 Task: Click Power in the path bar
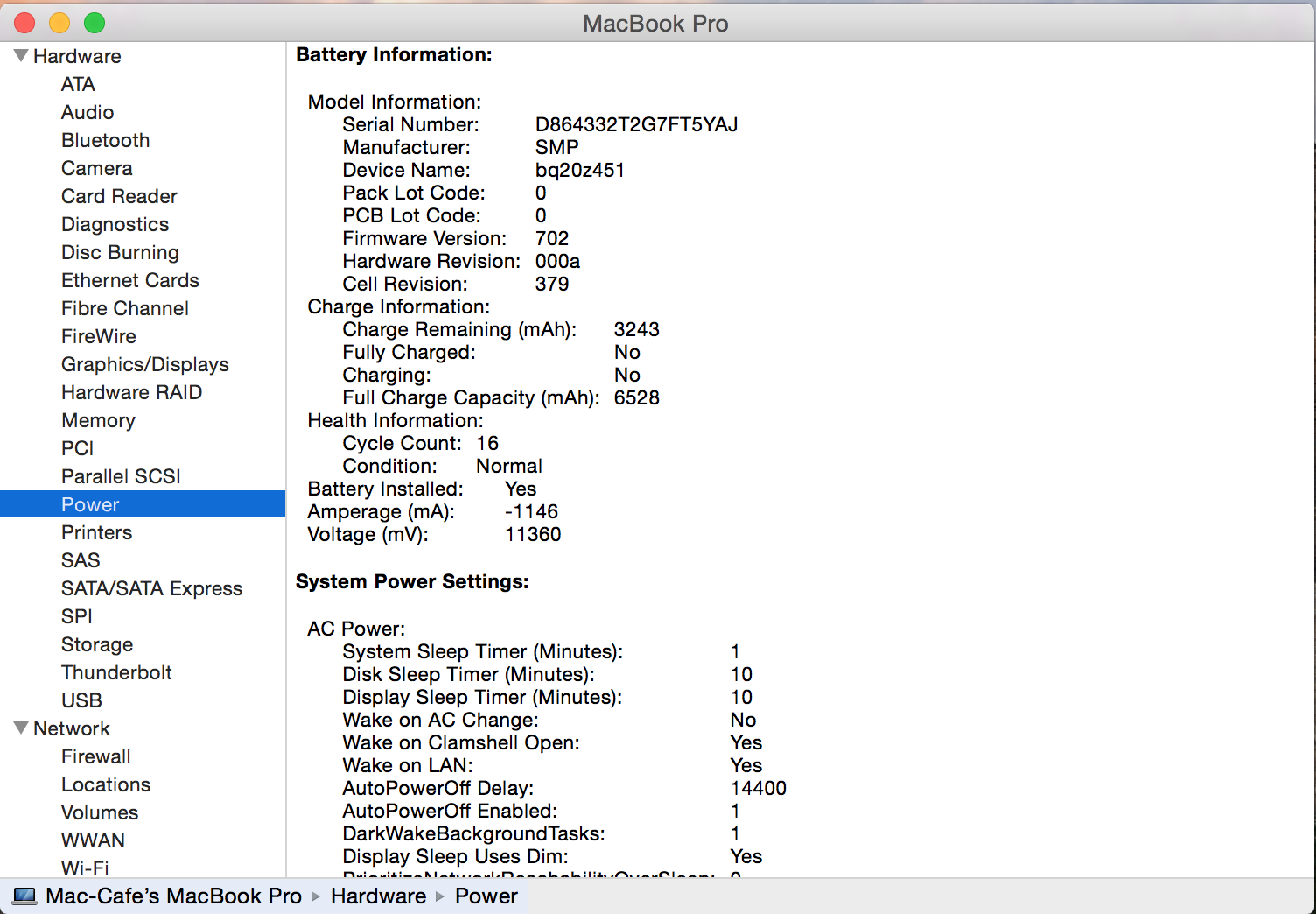tap(486, 896)
